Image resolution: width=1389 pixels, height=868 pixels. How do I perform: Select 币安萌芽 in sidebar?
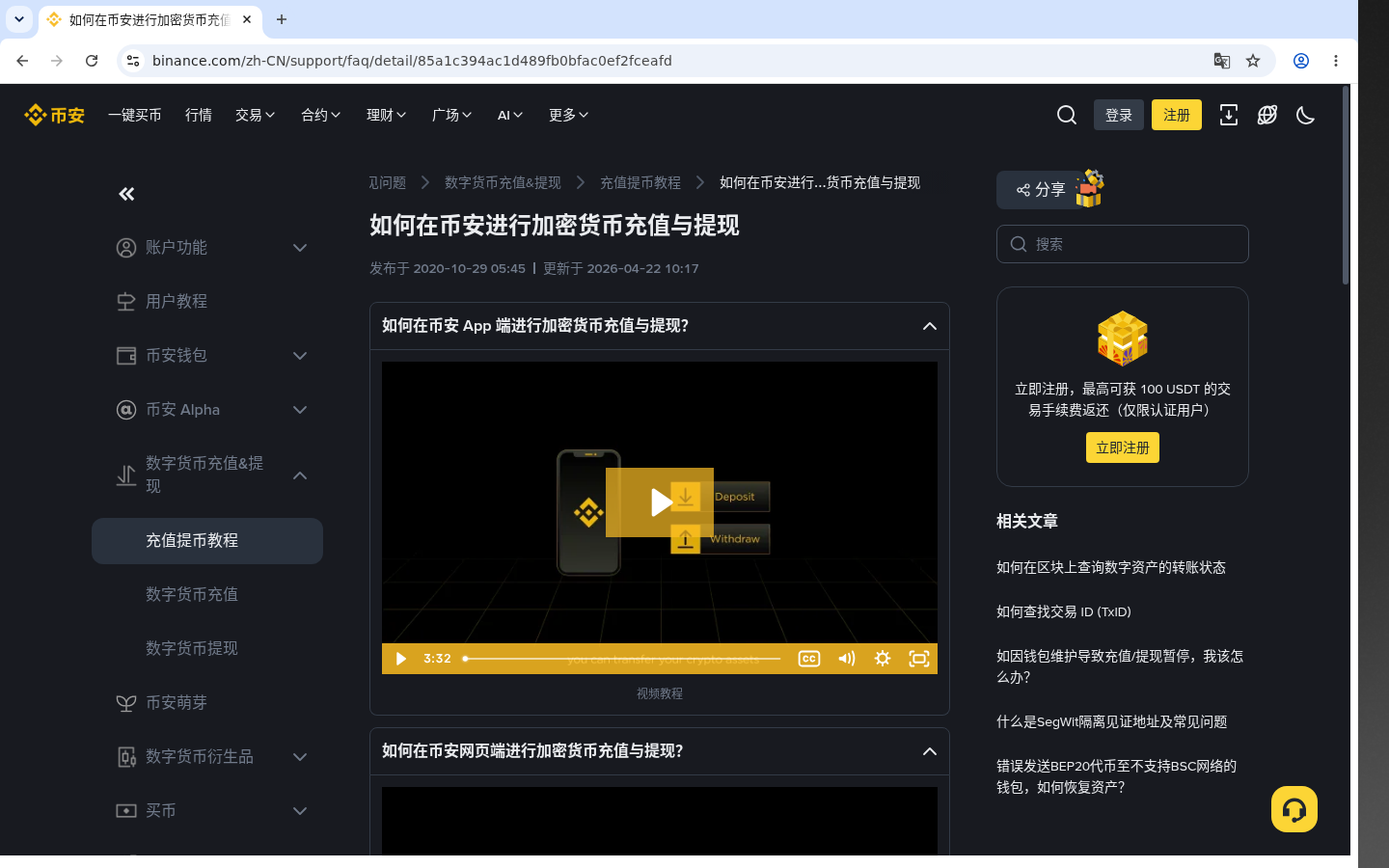click(x=207, y=703)
